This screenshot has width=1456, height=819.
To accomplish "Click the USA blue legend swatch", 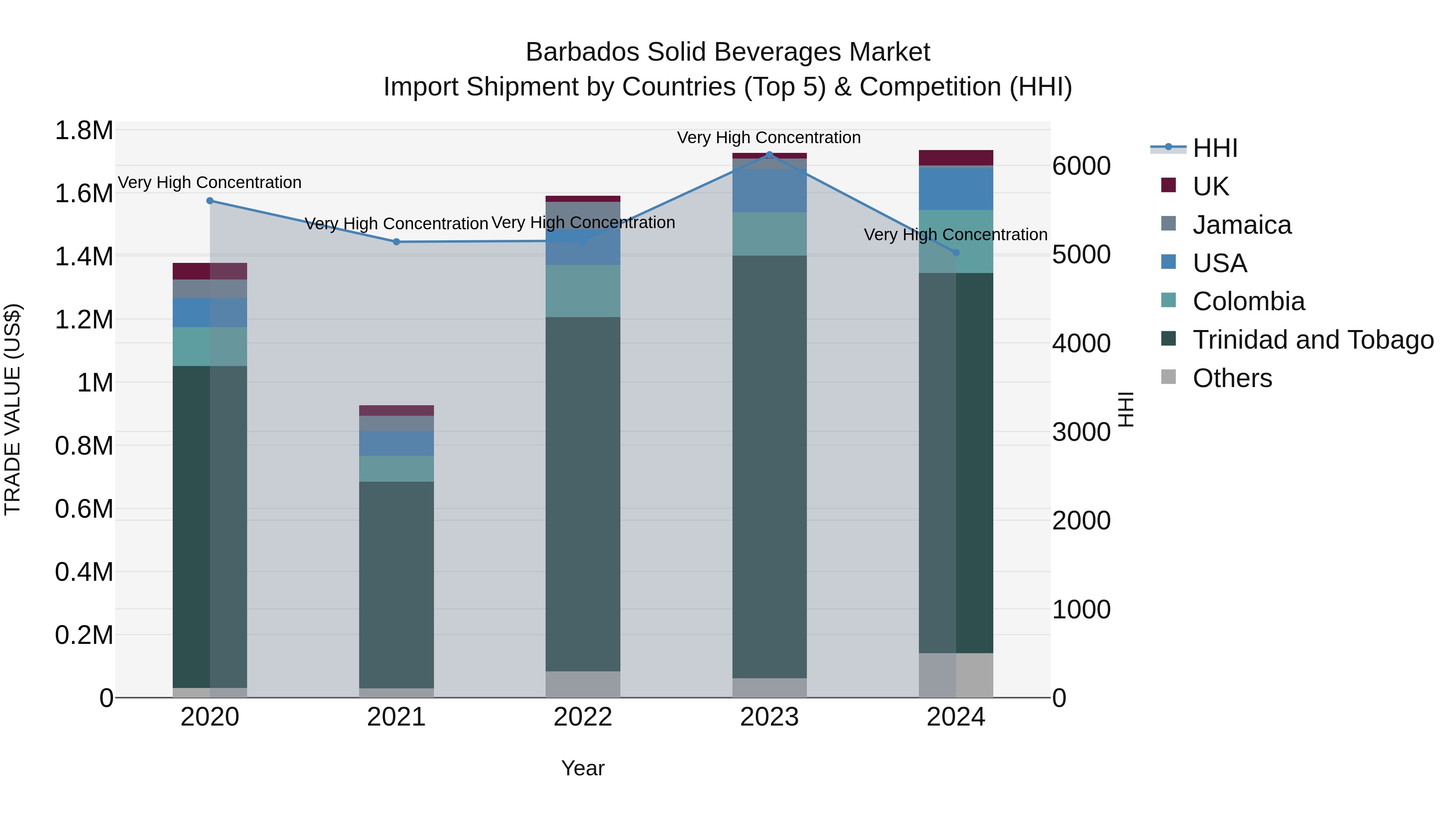I will 1168,262.
